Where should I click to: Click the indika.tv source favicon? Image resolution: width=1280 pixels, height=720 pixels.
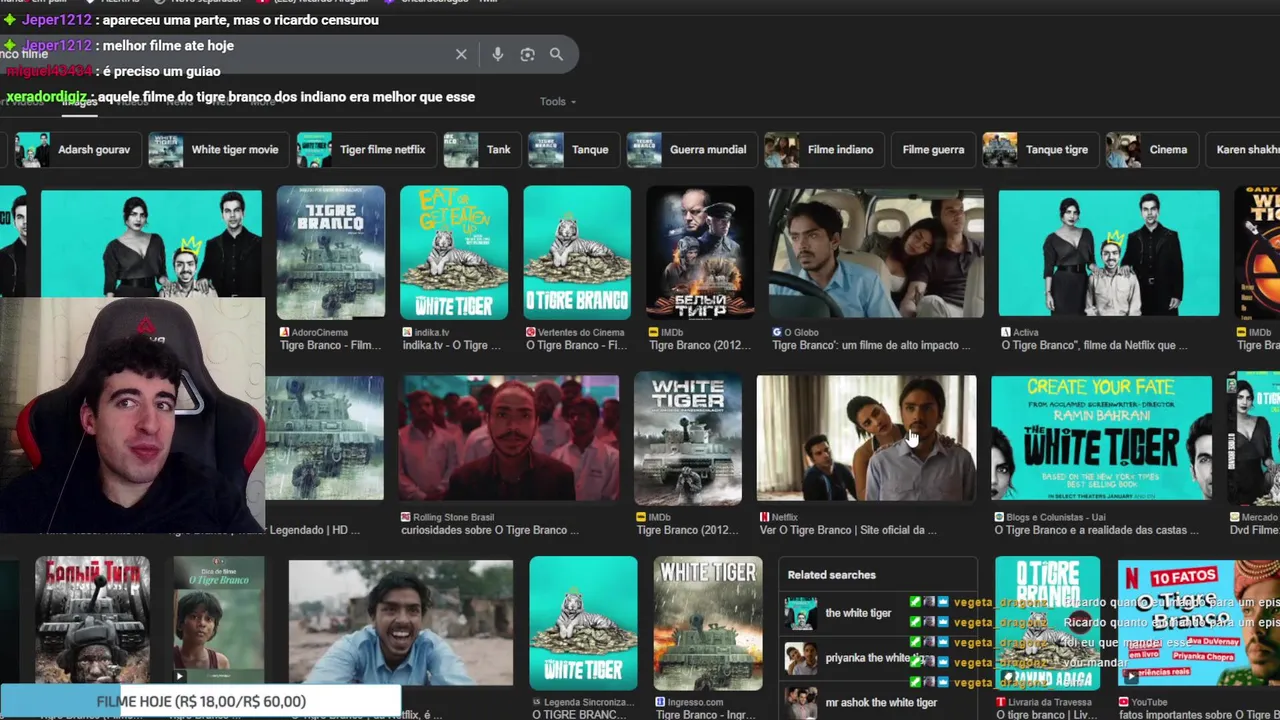pos(408,332)
